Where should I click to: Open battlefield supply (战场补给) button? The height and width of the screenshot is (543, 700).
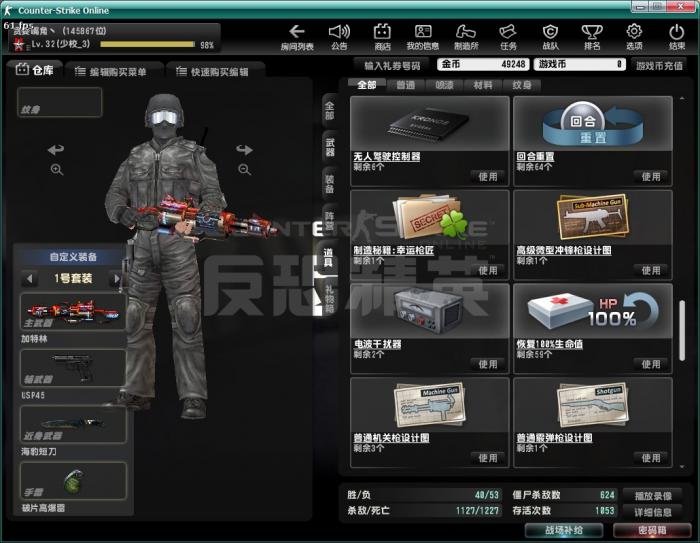(564, 530)
